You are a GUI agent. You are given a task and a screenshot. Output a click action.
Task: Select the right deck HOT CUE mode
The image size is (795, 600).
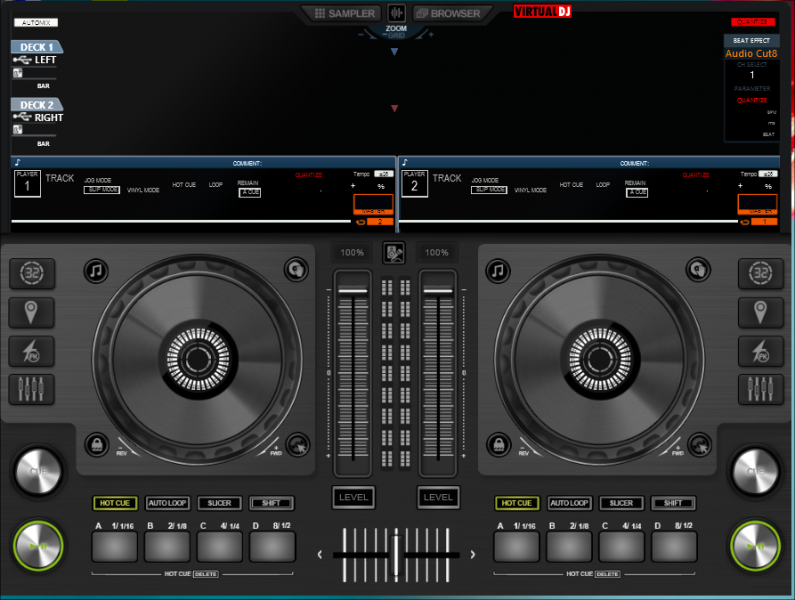pos(517,503)
